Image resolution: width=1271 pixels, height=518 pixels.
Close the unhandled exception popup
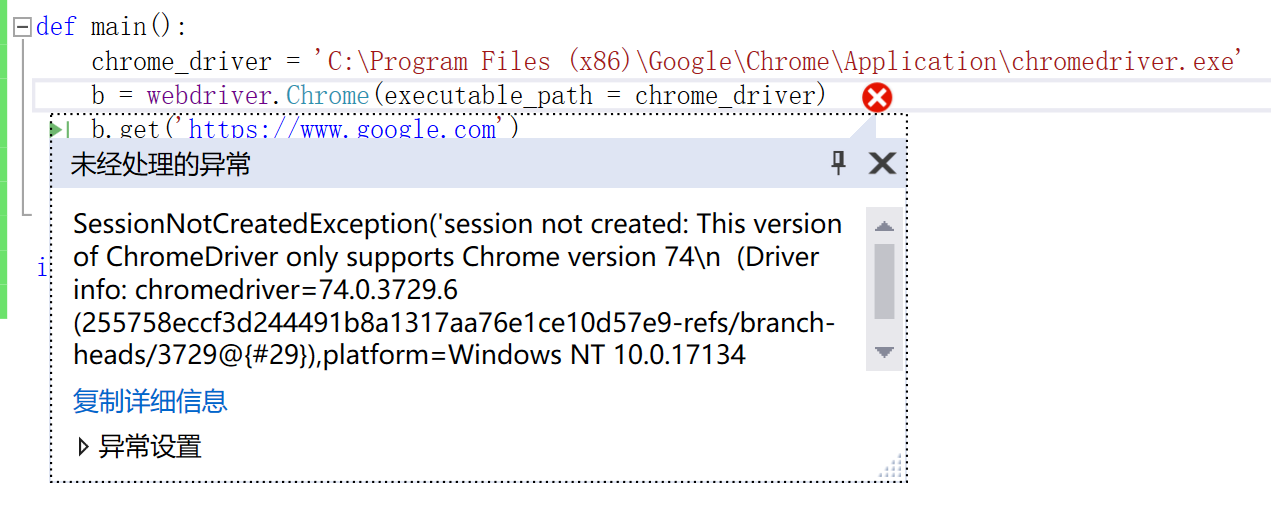point(882,163)
